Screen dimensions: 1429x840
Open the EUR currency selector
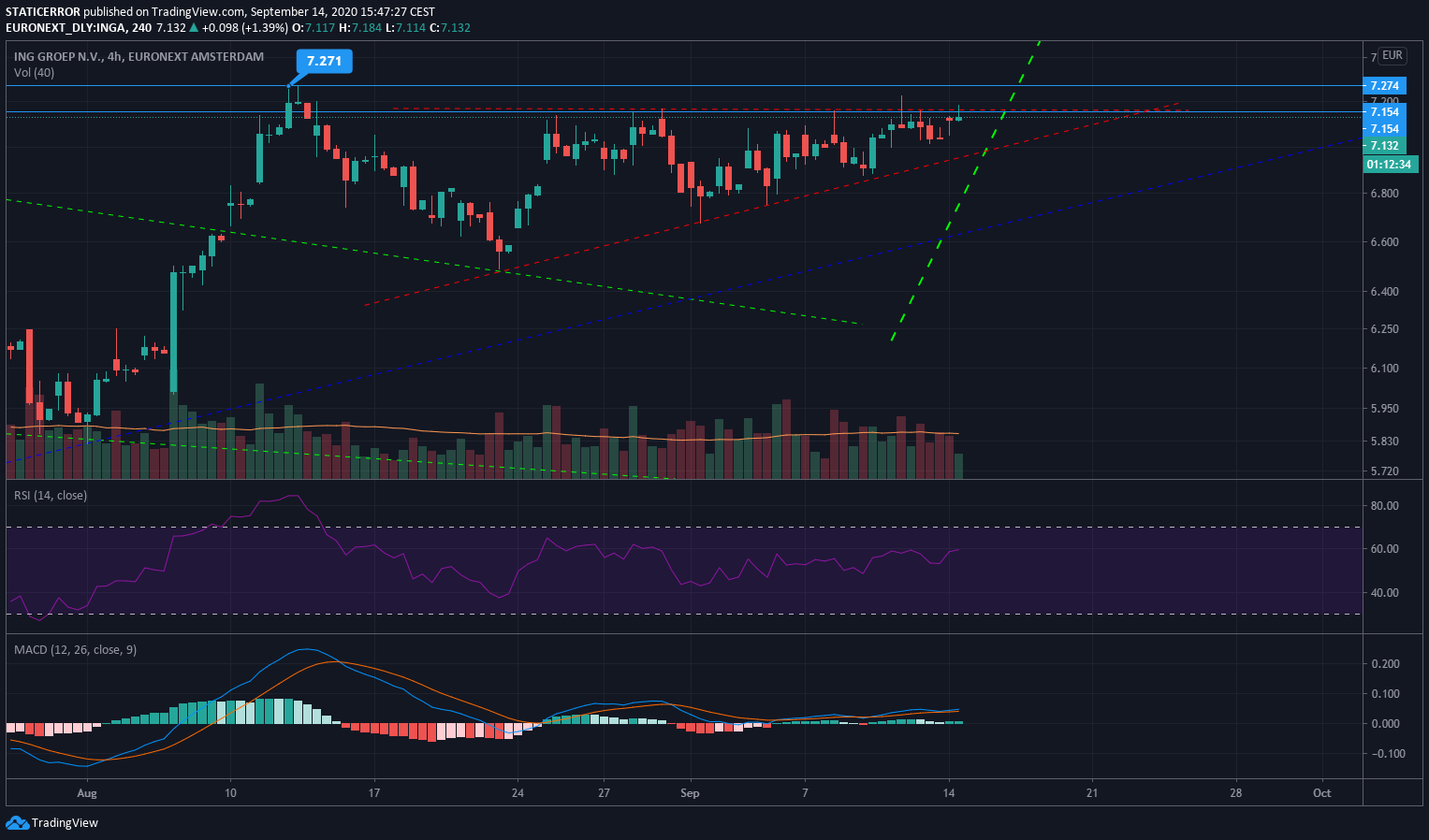pos(1393,55)
